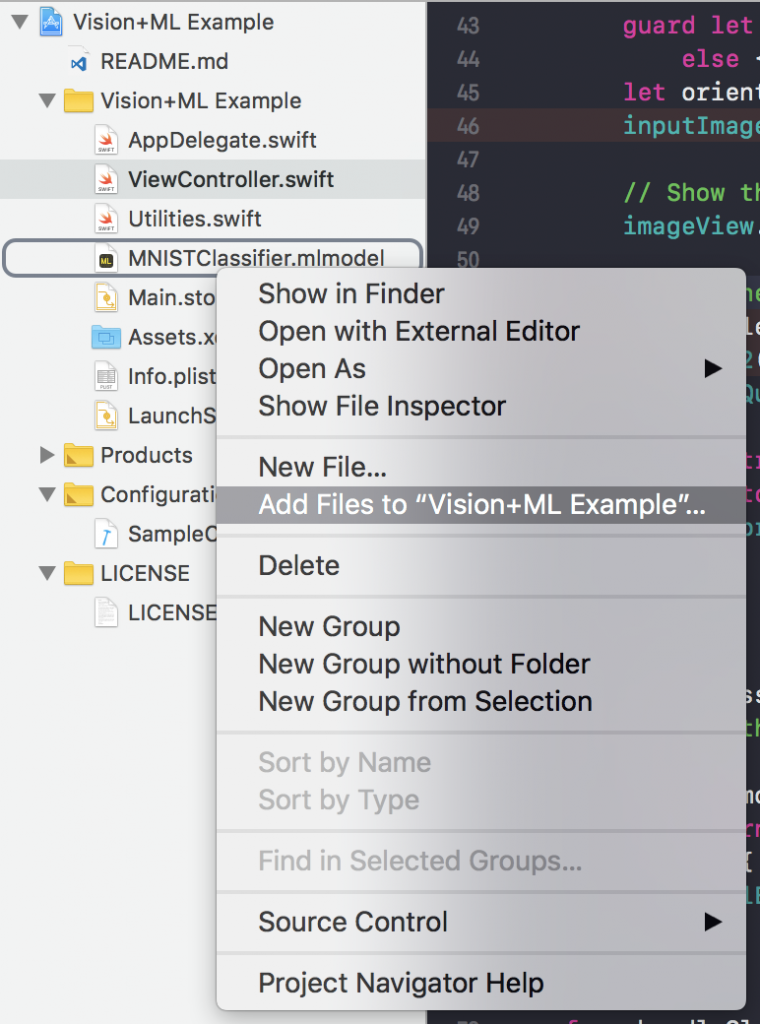The image size is (760, 1024).
Task: Click the LaunchScreen storyboard file icon
Action: click(106, 416)
